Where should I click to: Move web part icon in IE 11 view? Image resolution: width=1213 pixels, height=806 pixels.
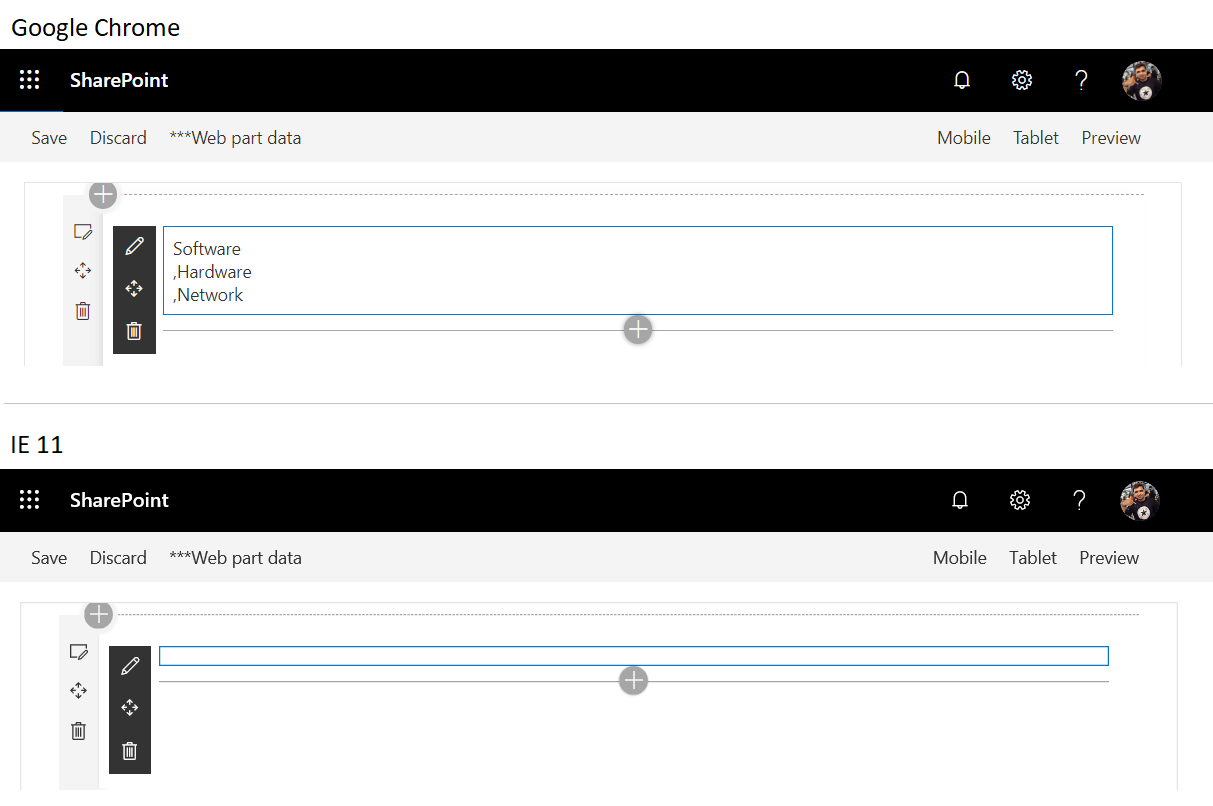coord(129,708)
